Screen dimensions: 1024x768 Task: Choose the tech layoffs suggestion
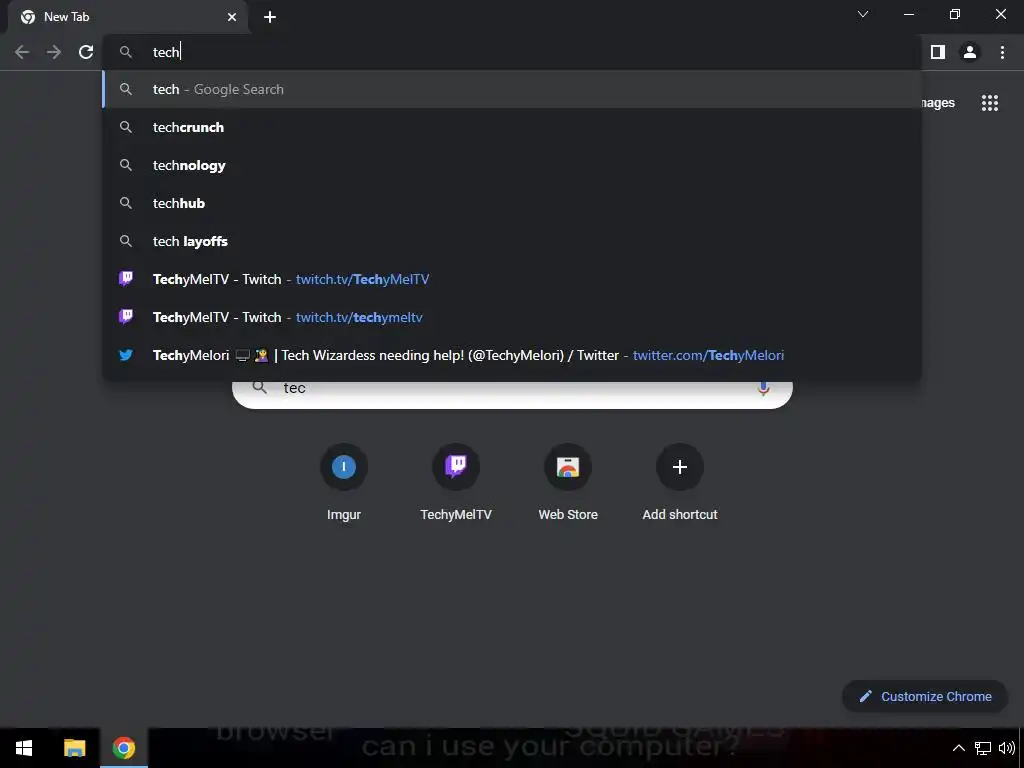click(512, 241)
